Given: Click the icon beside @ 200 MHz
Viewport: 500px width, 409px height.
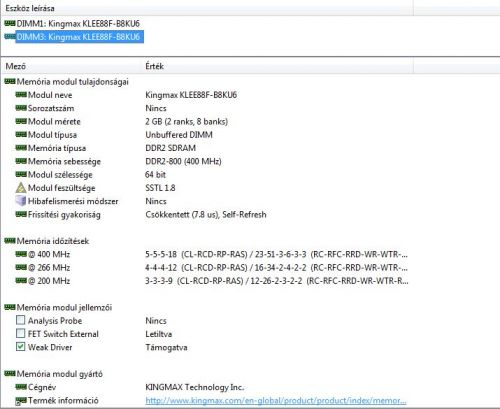Looking at the screenshot, I should (x=21, y=281).
